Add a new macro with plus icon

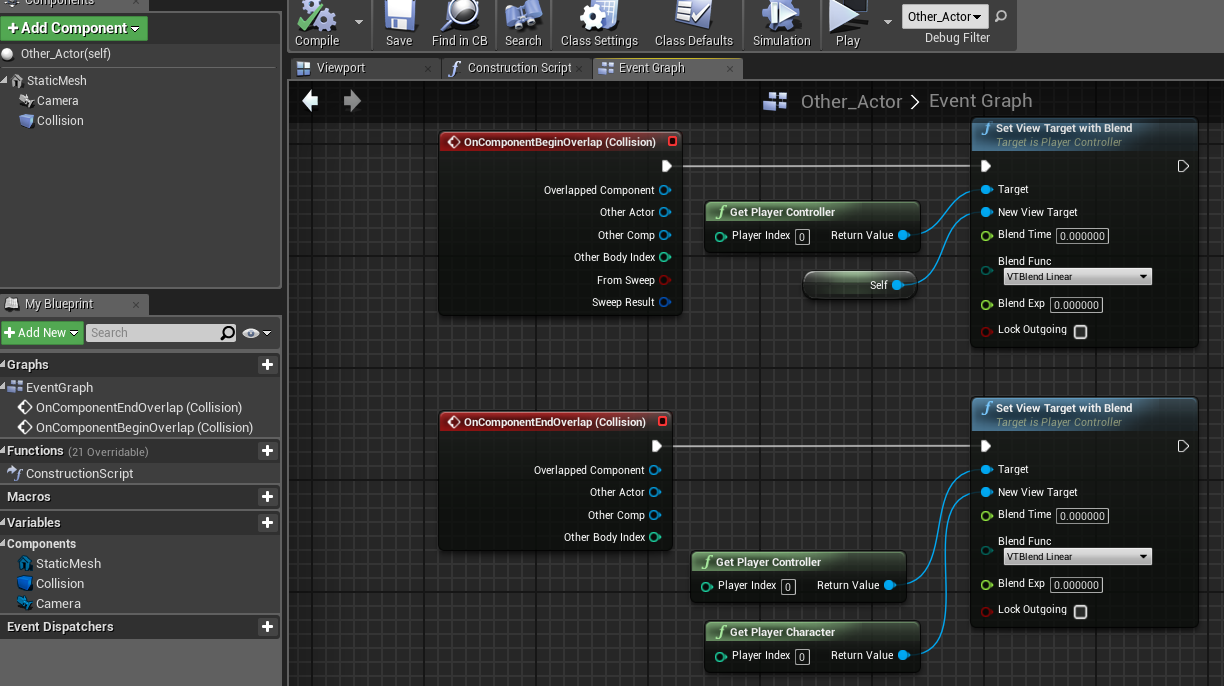click(267, 497)
